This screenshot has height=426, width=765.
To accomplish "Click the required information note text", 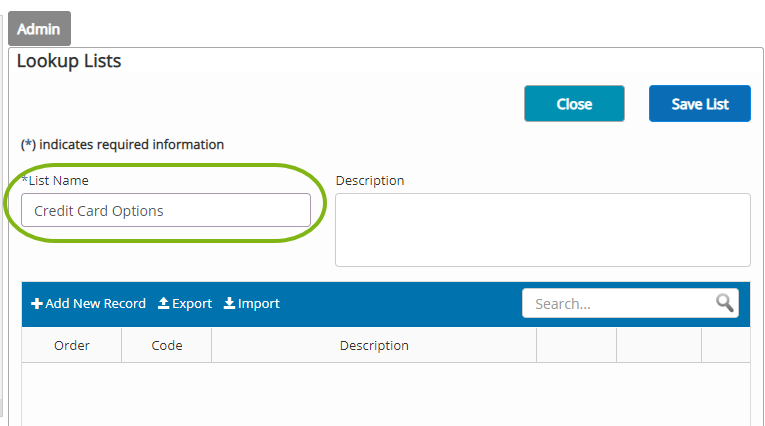I will (x=122, y=144).
